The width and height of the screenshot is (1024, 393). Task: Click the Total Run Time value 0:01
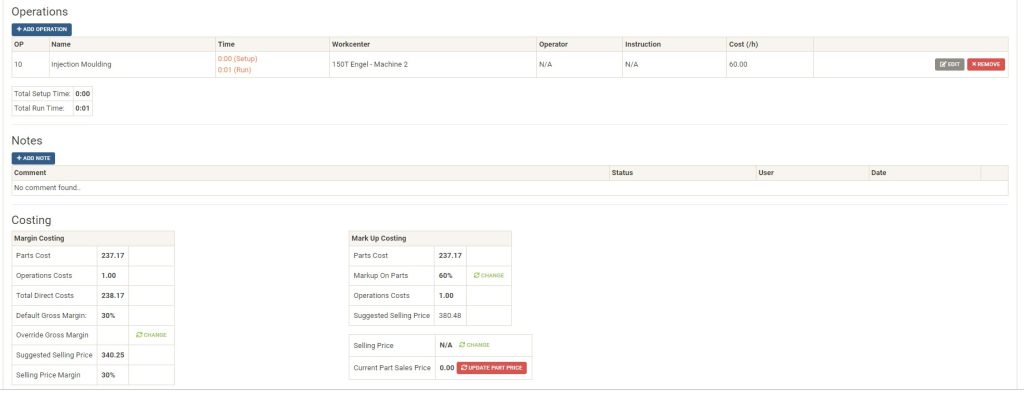pos(83,108)
